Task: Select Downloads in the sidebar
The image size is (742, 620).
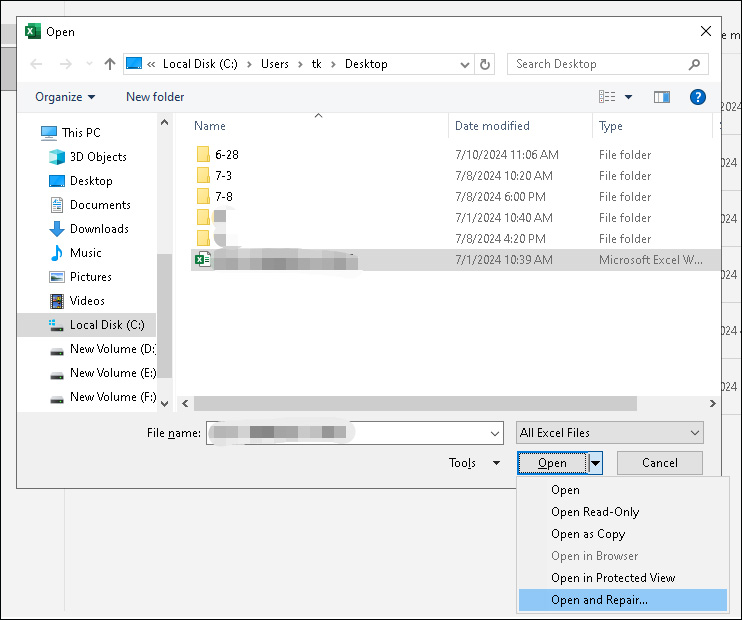Action: [89, 229]
